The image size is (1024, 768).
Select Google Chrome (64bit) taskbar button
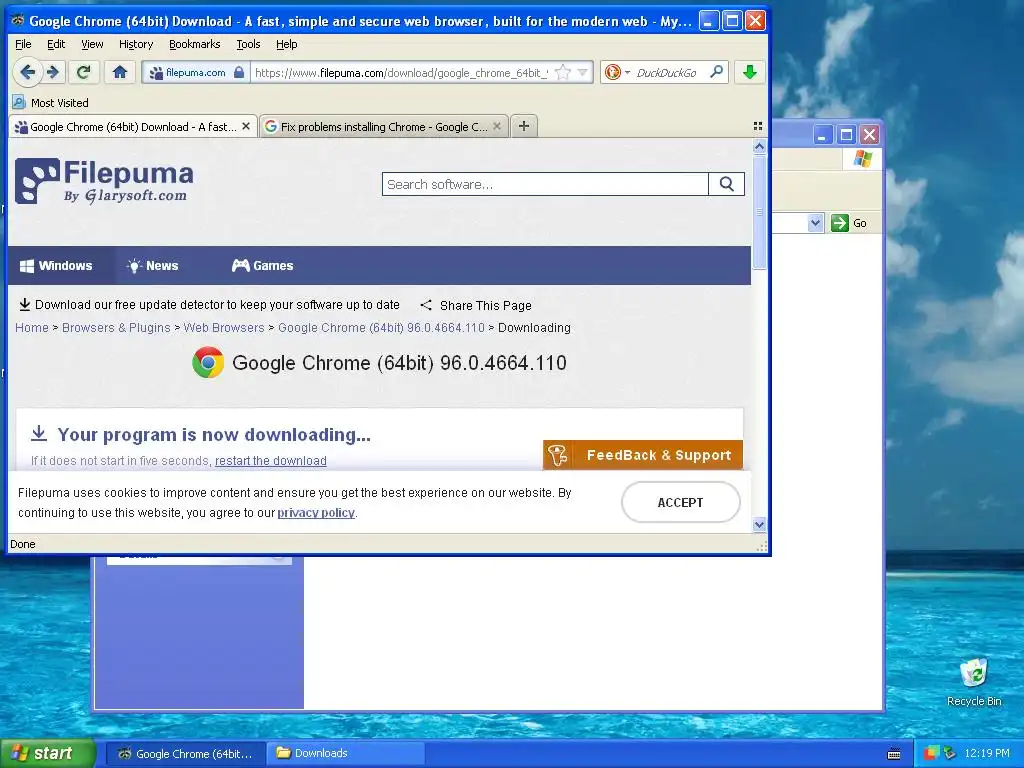(185, 753)
